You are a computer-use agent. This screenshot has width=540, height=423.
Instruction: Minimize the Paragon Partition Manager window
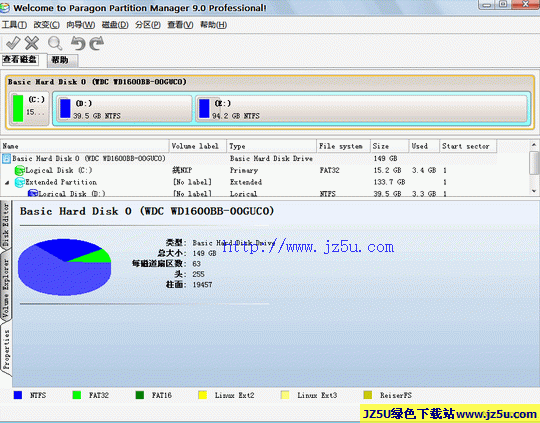click(487, 4)
